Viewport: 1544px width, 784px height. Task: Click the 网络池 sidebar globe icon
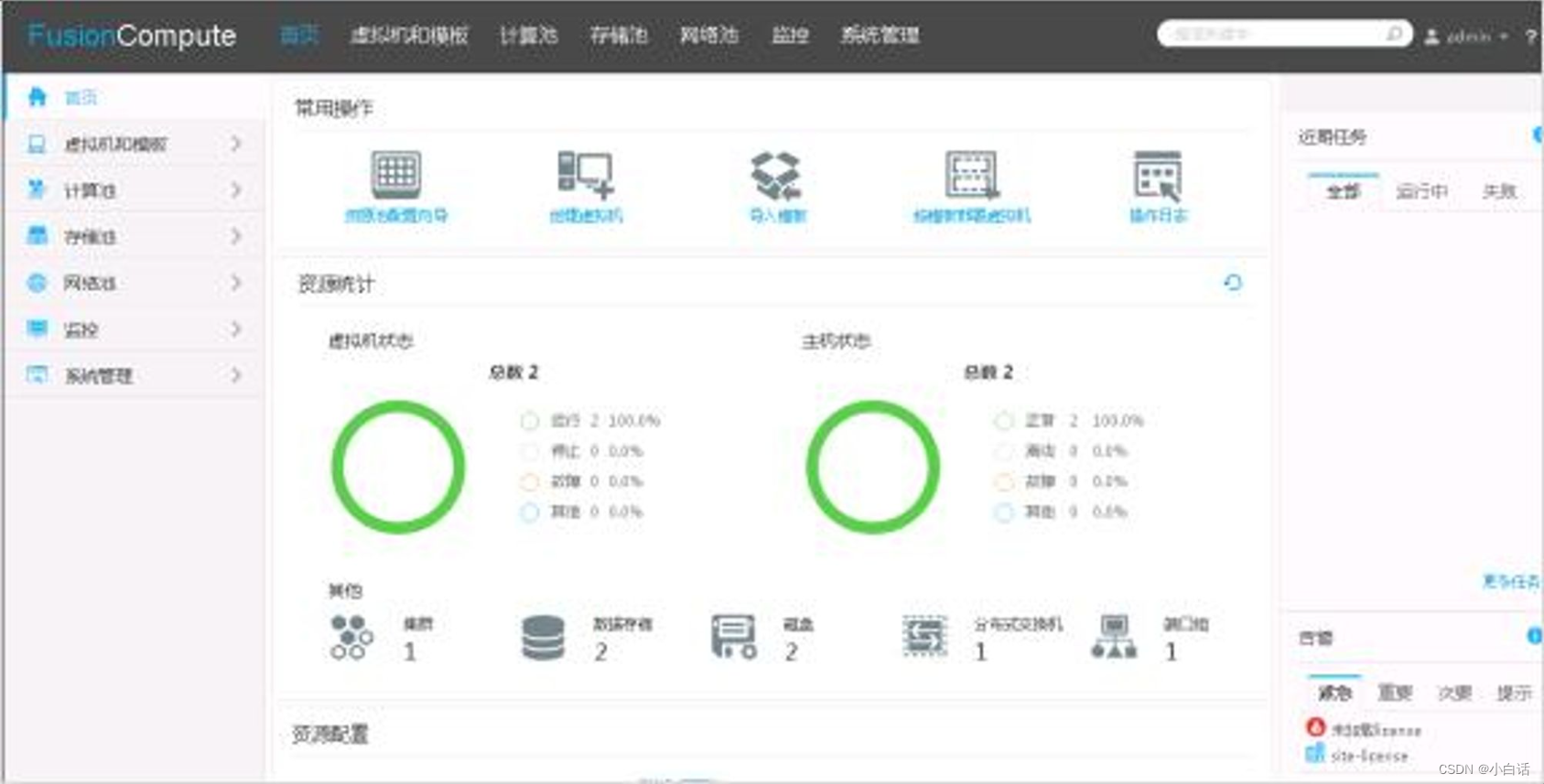pos(37,283)
